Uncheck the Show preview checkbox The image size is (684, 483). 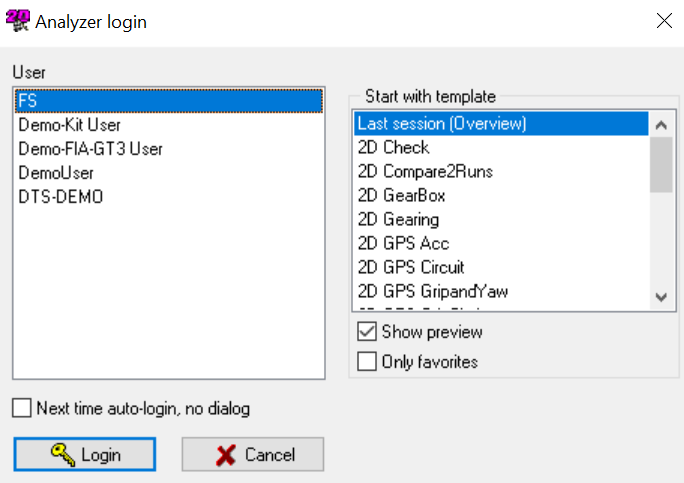click(x=367, y=332)
